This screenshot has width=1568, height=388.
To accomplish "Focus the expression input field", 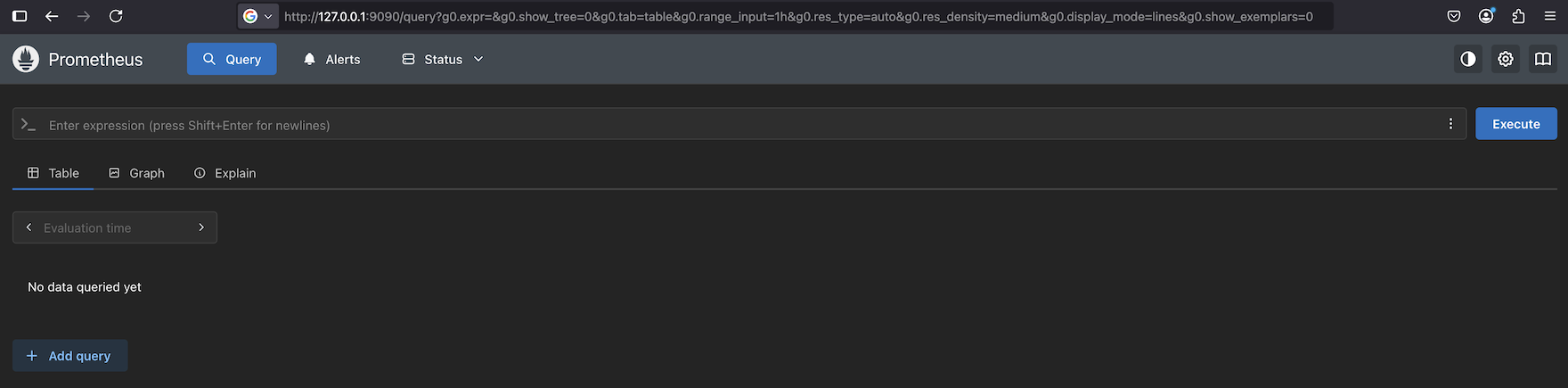I will 739,125.
